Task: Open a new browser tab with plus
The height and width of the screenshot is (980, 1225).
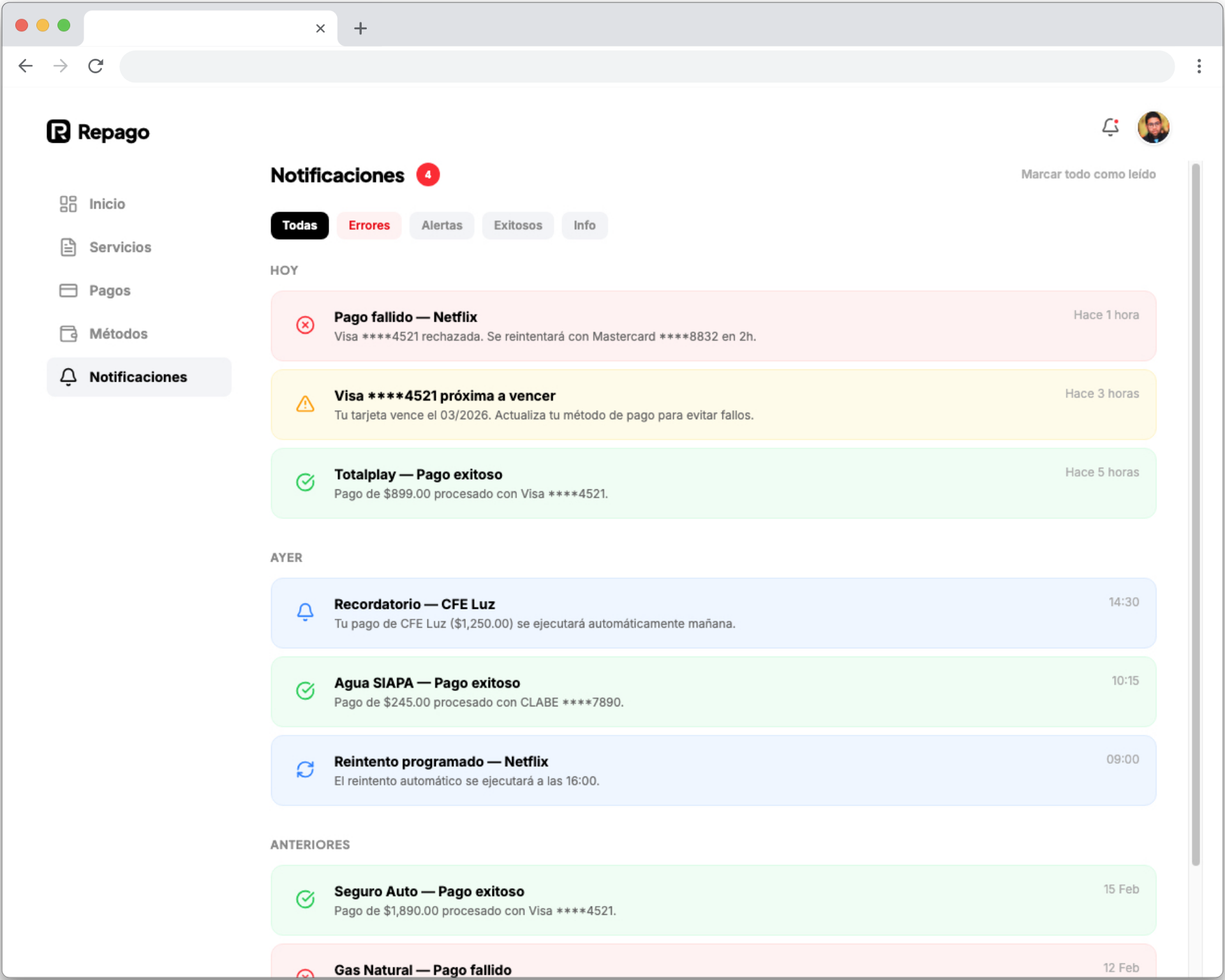Action: tap(360, 28)
